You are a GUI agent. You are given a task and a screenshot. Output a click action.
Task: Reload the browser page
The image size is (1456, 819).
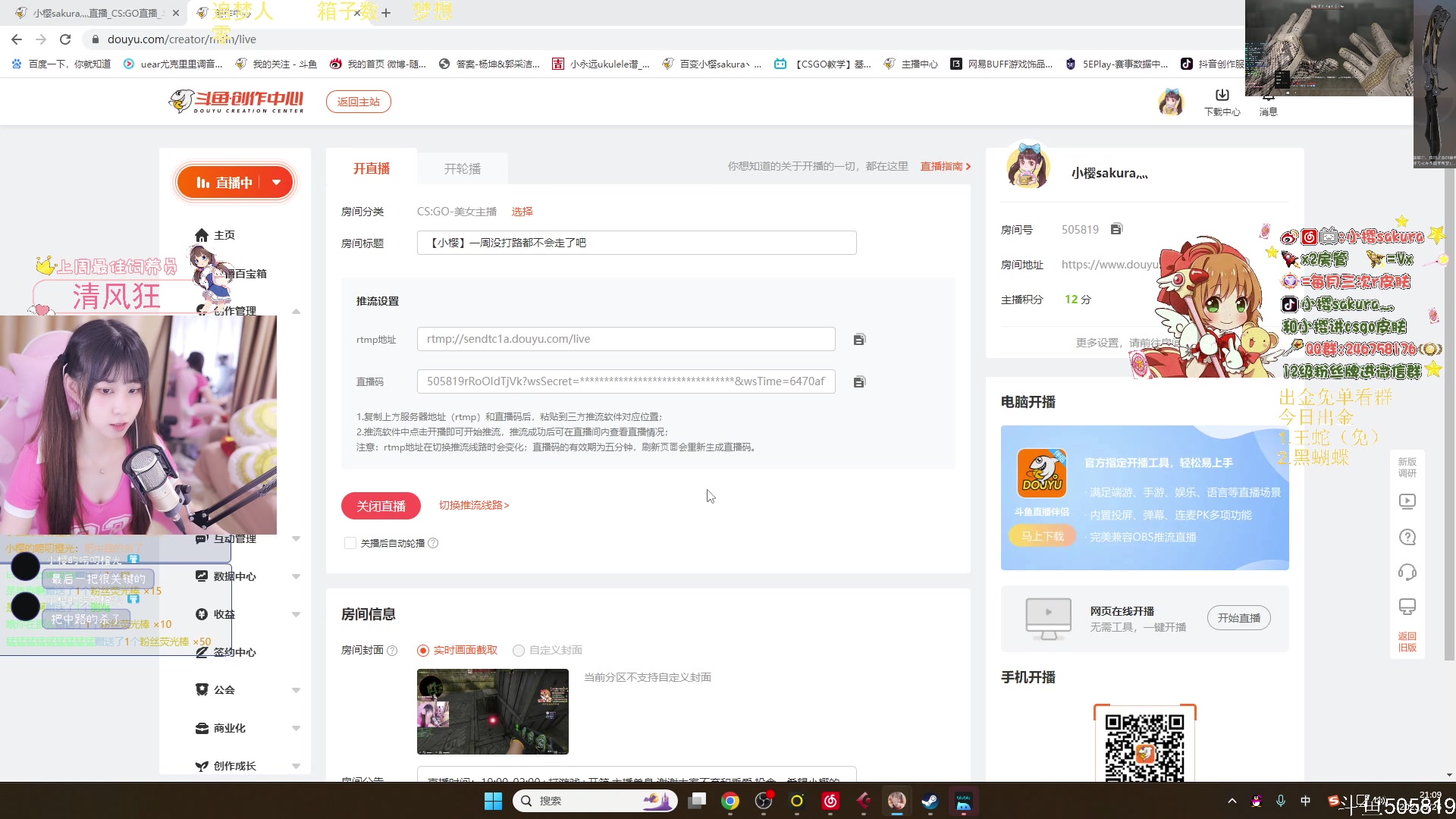[x=65, y=39]
